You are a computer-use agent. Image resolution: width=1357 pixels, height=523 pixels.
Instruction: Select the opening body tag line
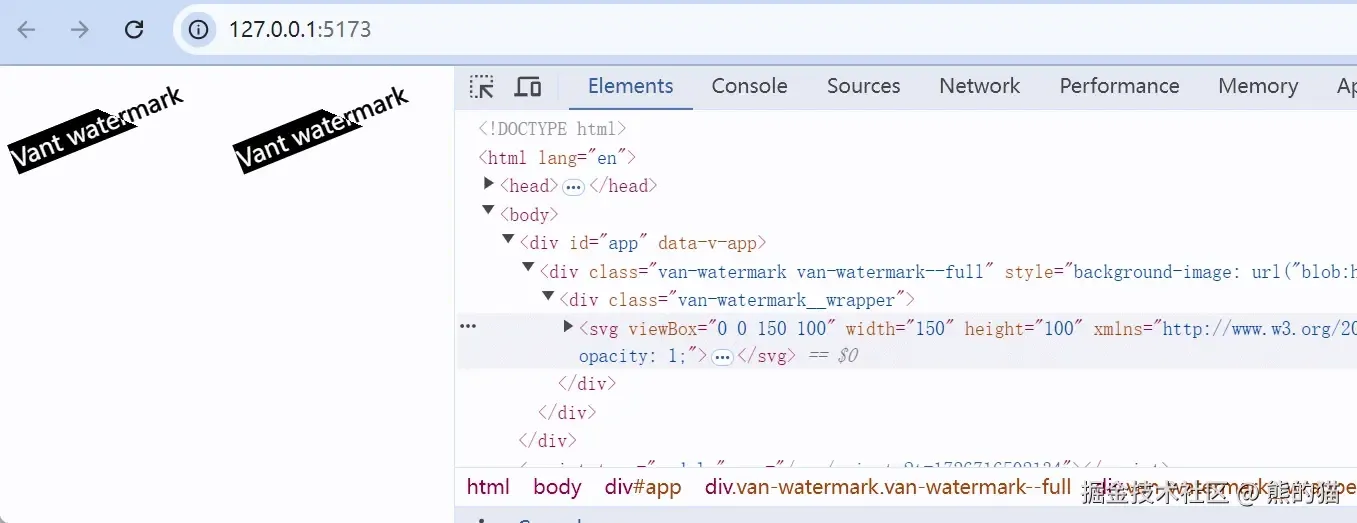(x=529, y=214)
